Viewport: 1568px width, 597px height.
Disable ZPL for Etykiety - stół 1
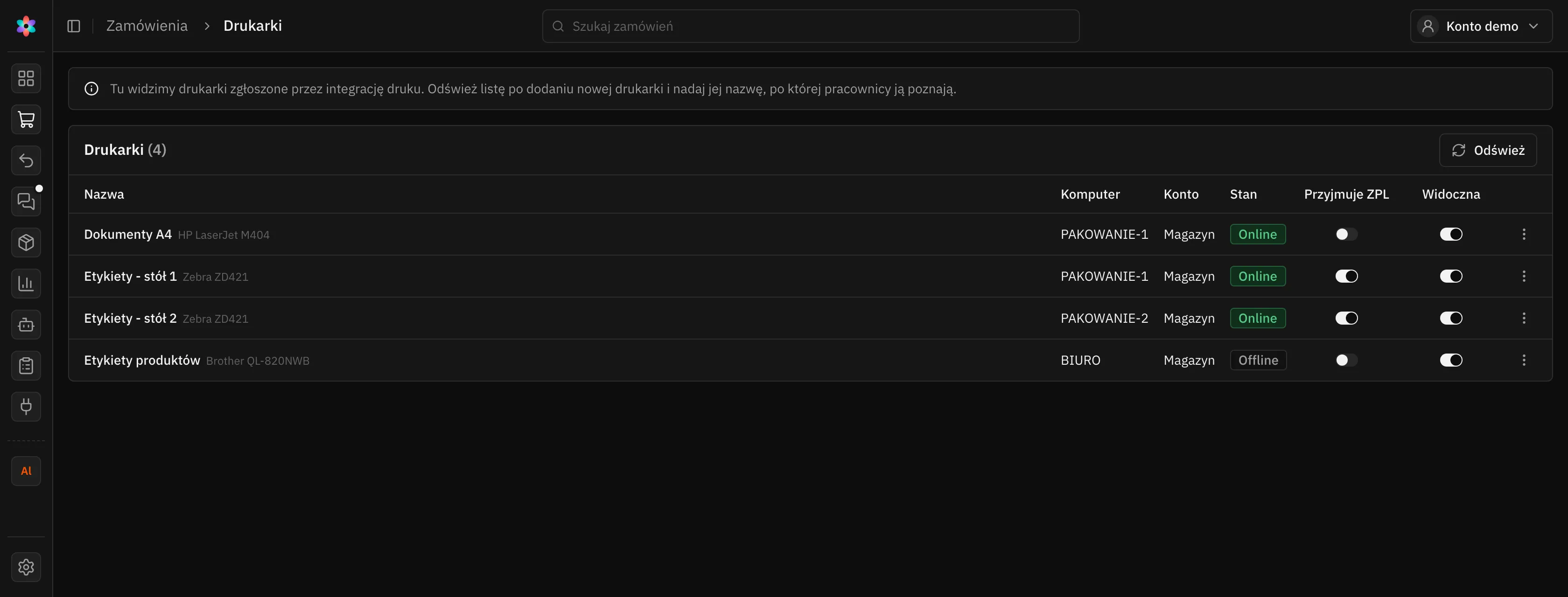(x=1346, y=276)
